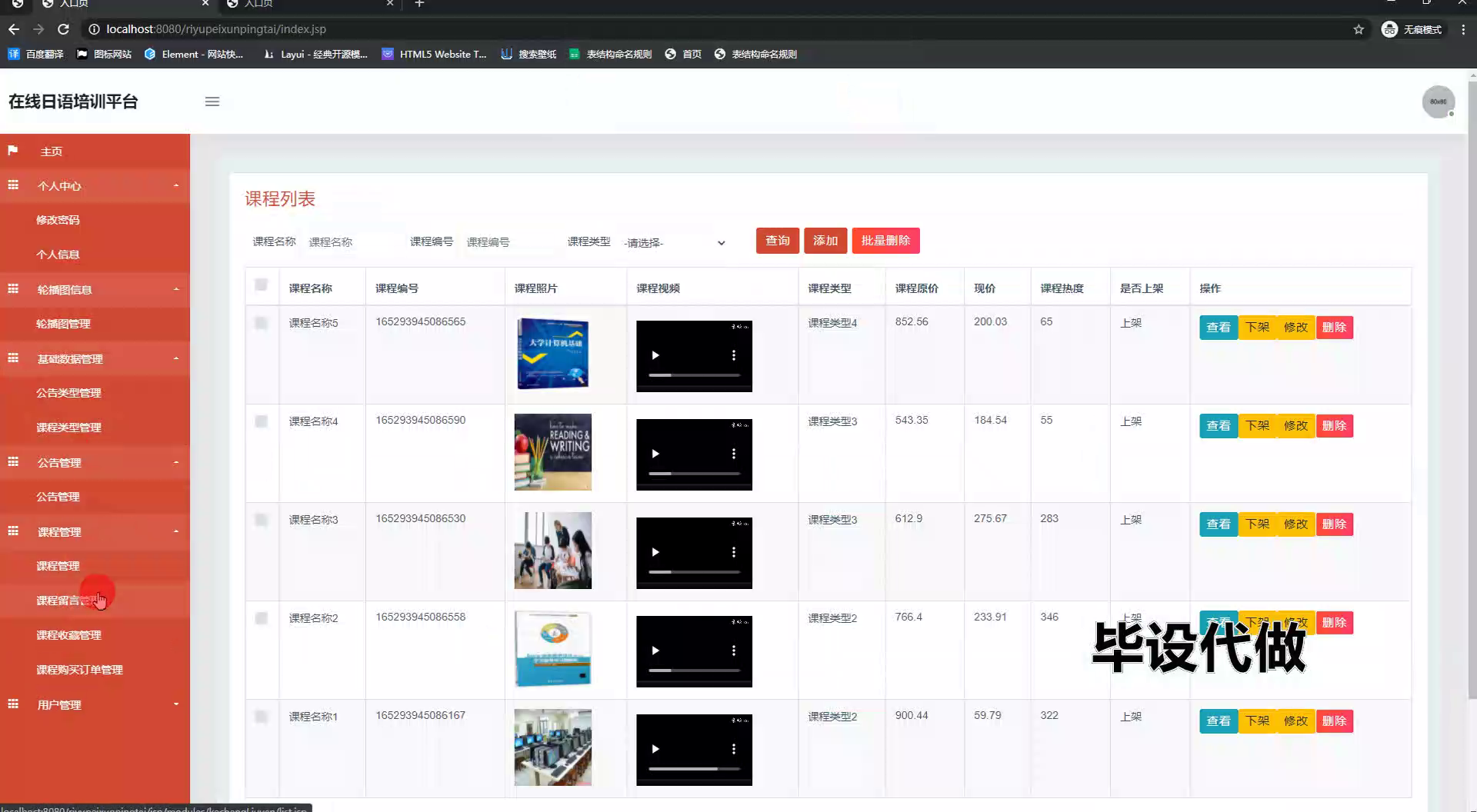Click 删除 for 课程名称1
This screenshot has height=812, width=1477.
coord(1335,721)
